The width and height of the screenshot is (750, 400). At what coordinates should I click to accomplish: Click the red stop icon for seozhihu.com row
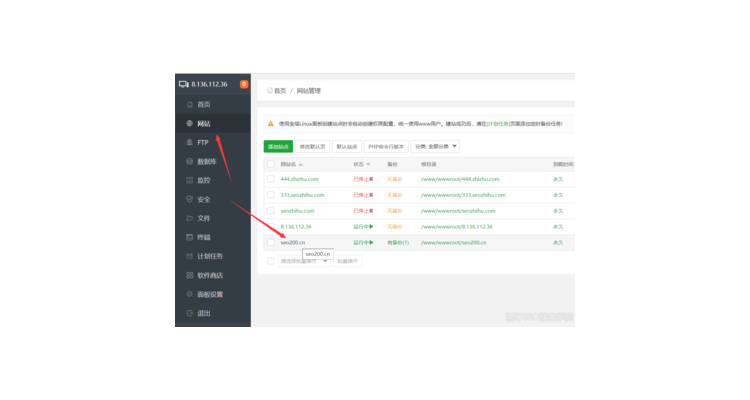click(371, 211)
